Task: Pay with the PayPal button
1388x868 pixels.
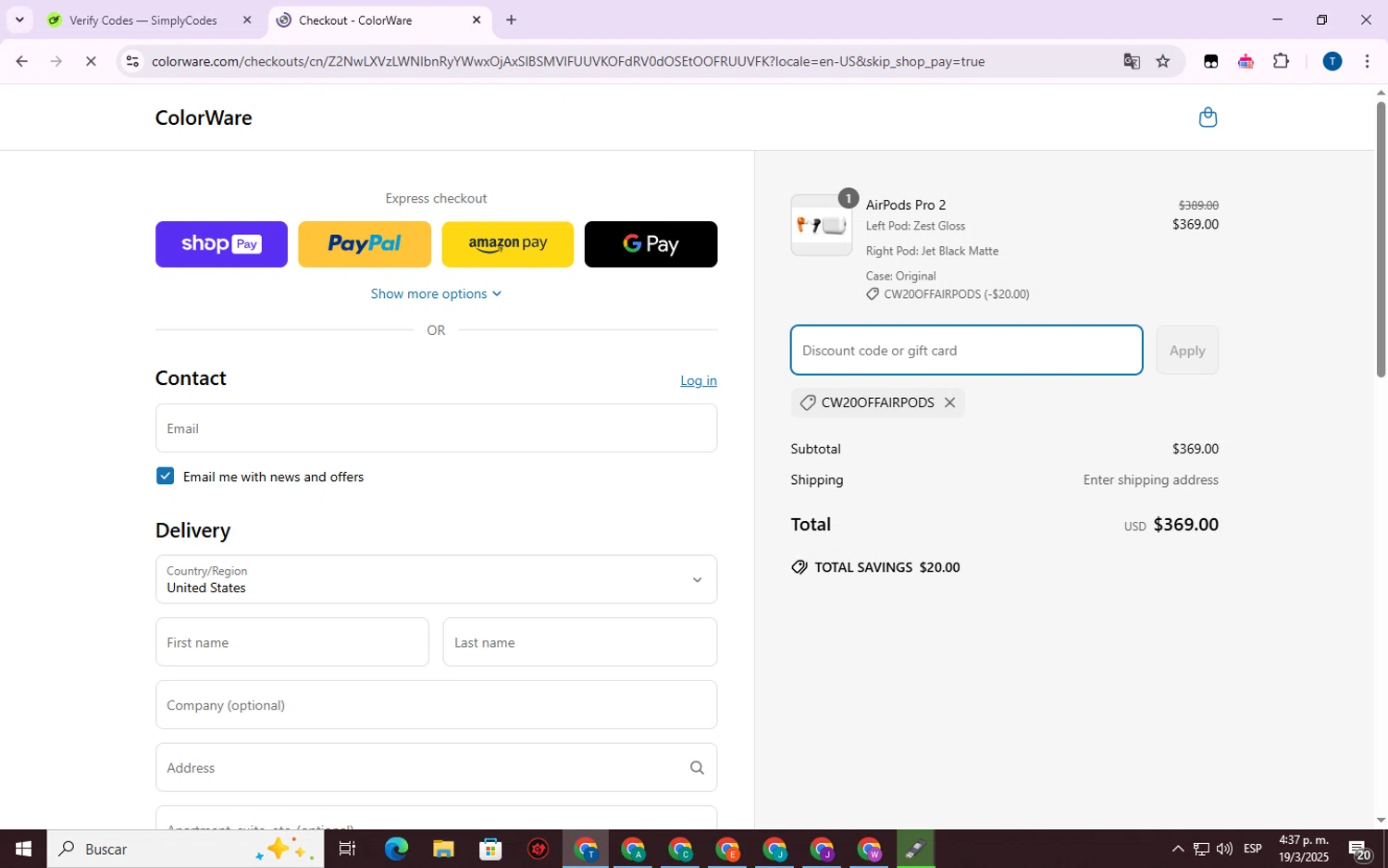Action: click(x=365, y=244)
